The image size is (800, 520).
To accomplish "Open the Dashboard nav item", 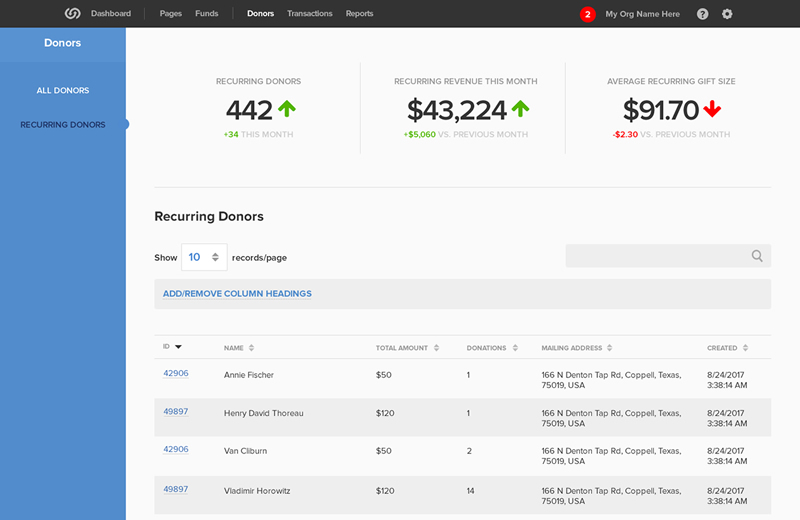I will 110,14.
